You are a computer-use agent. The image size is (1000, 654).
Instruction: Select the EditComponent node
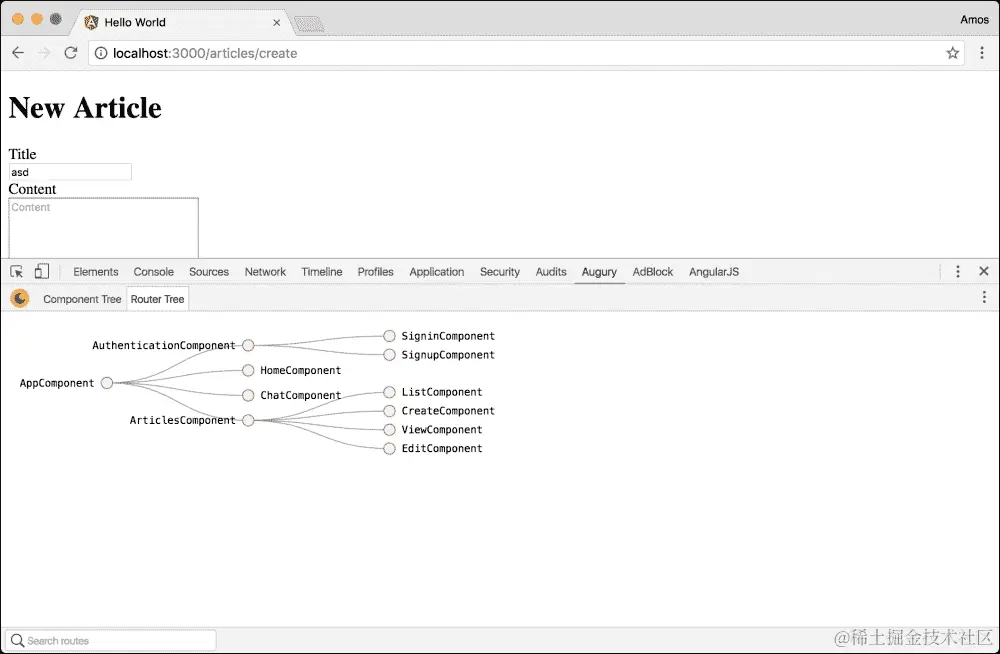click(389, 449)
